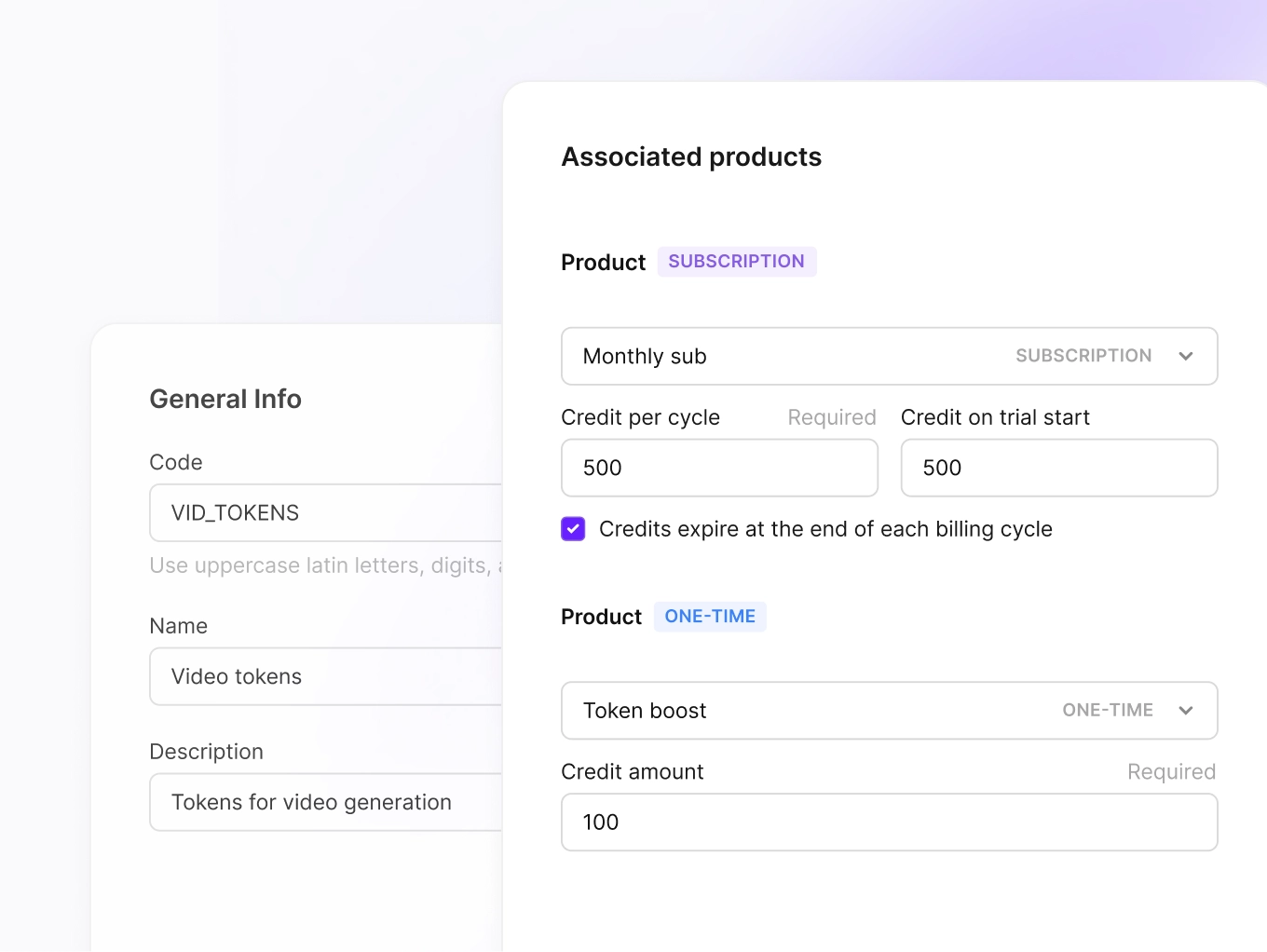The width and height of the screenshot is (1267, 952).
Task: Click the Credit per cycle input field
Action: 719,468
